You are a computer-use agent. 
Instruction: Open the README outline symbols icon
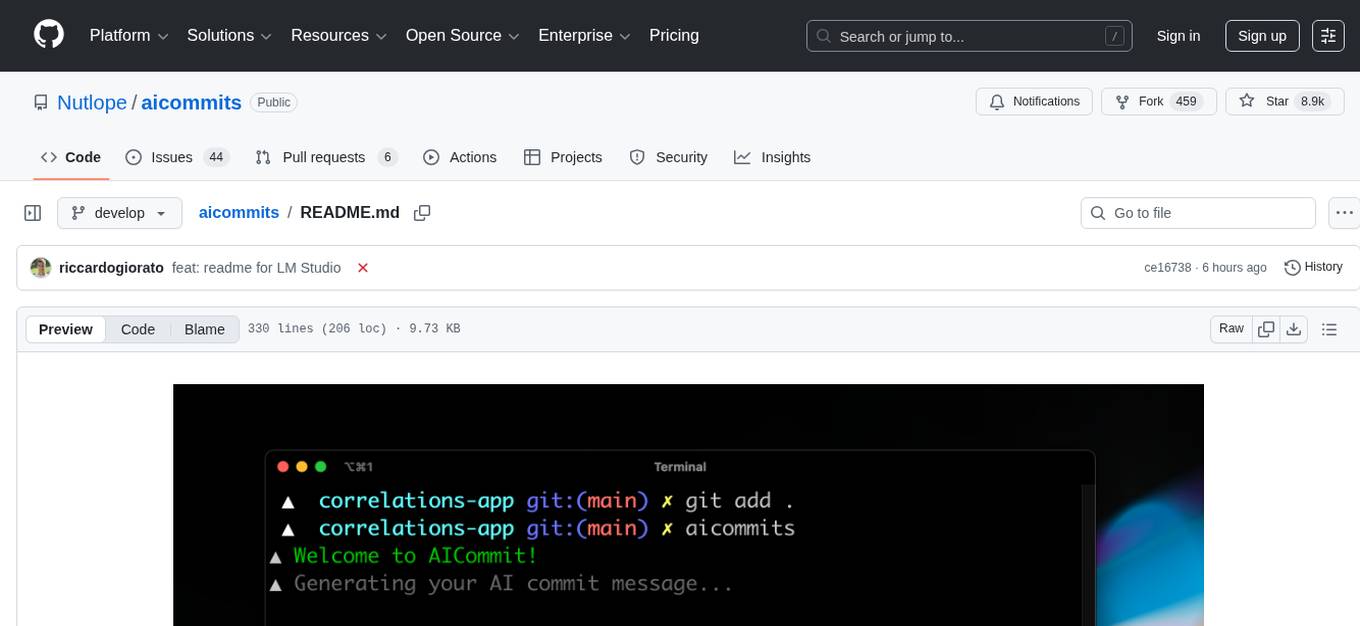(x=1330, y=329)
